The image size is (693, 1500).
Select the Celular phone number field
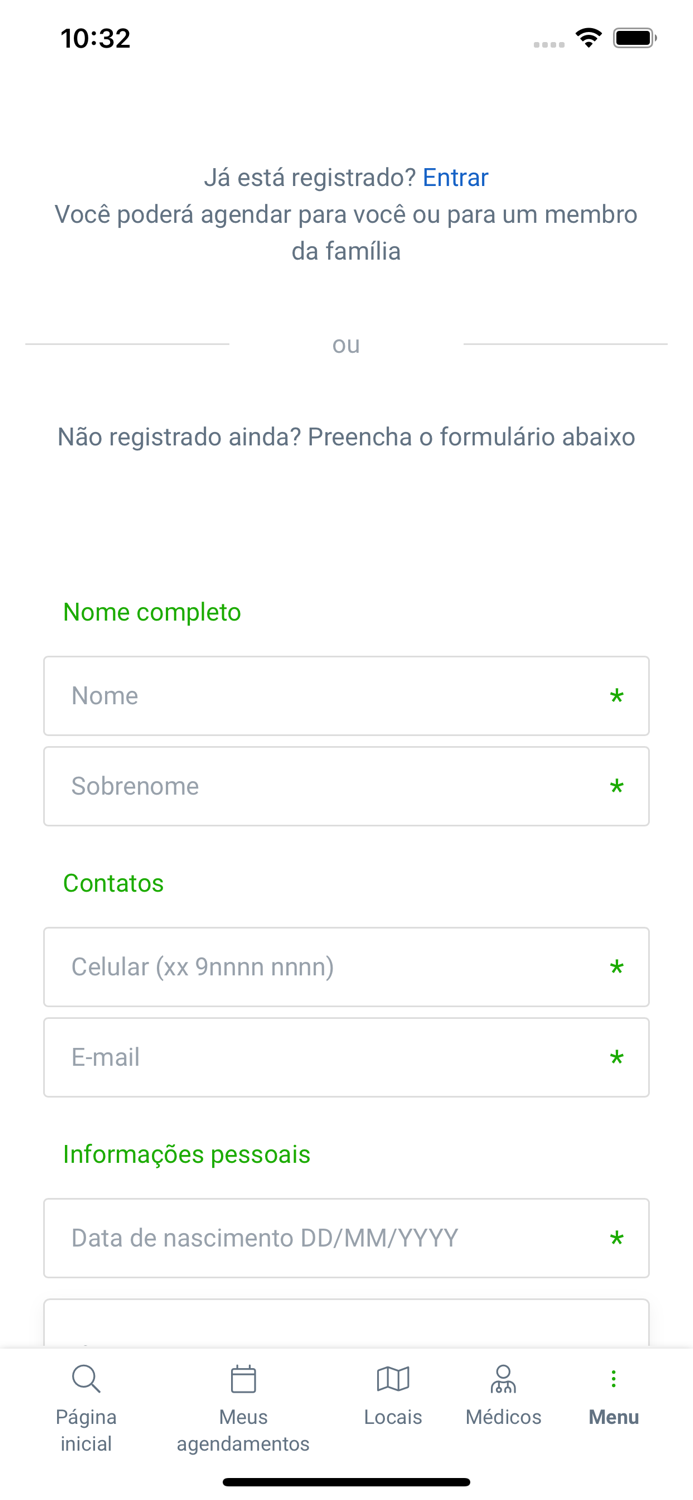coord(346,967)
